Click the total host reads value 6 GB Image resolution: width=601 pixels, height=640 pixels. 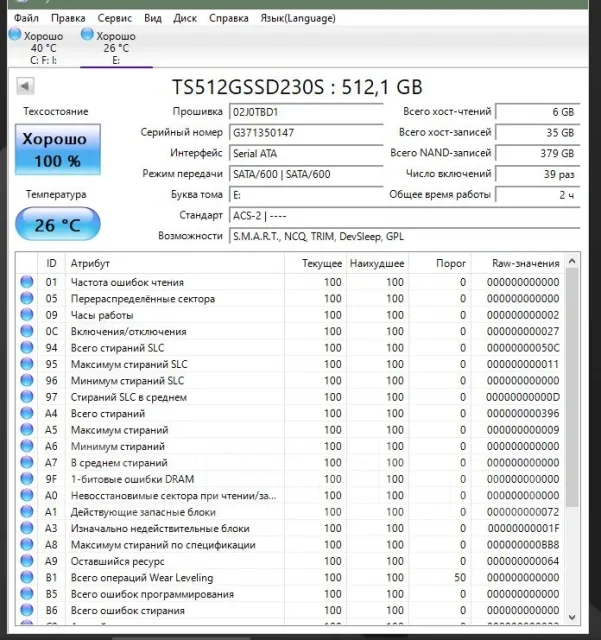coord(538,112)
